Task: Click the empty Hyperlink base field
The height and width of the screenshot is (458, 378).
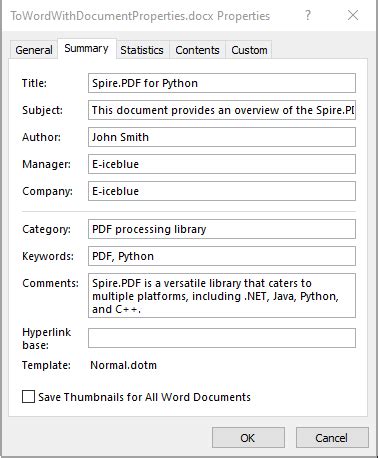Action: coord(222,338)
